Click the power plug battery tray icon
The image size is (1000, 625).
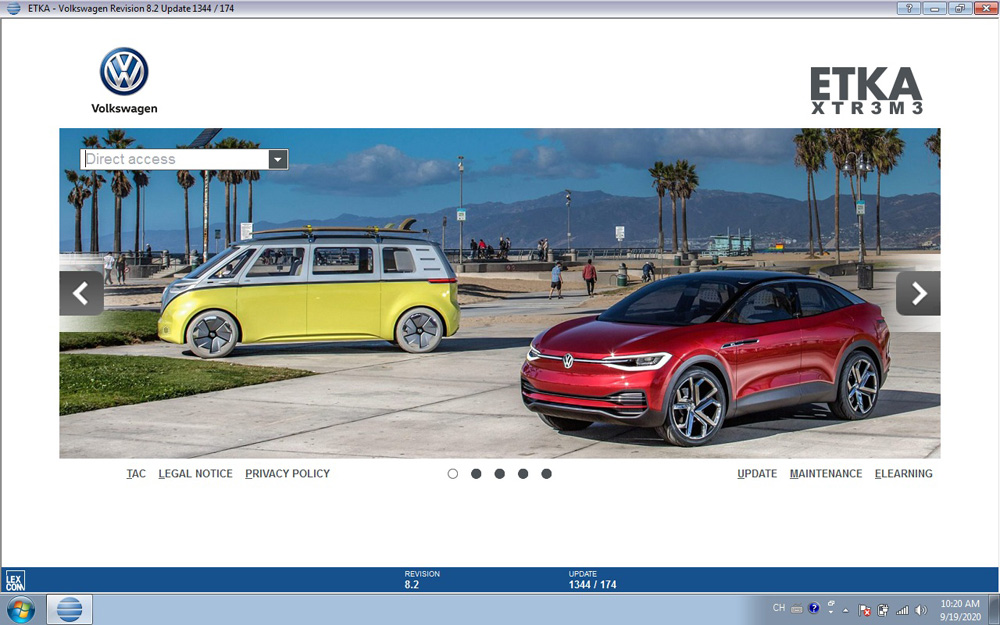click(883, 610)
